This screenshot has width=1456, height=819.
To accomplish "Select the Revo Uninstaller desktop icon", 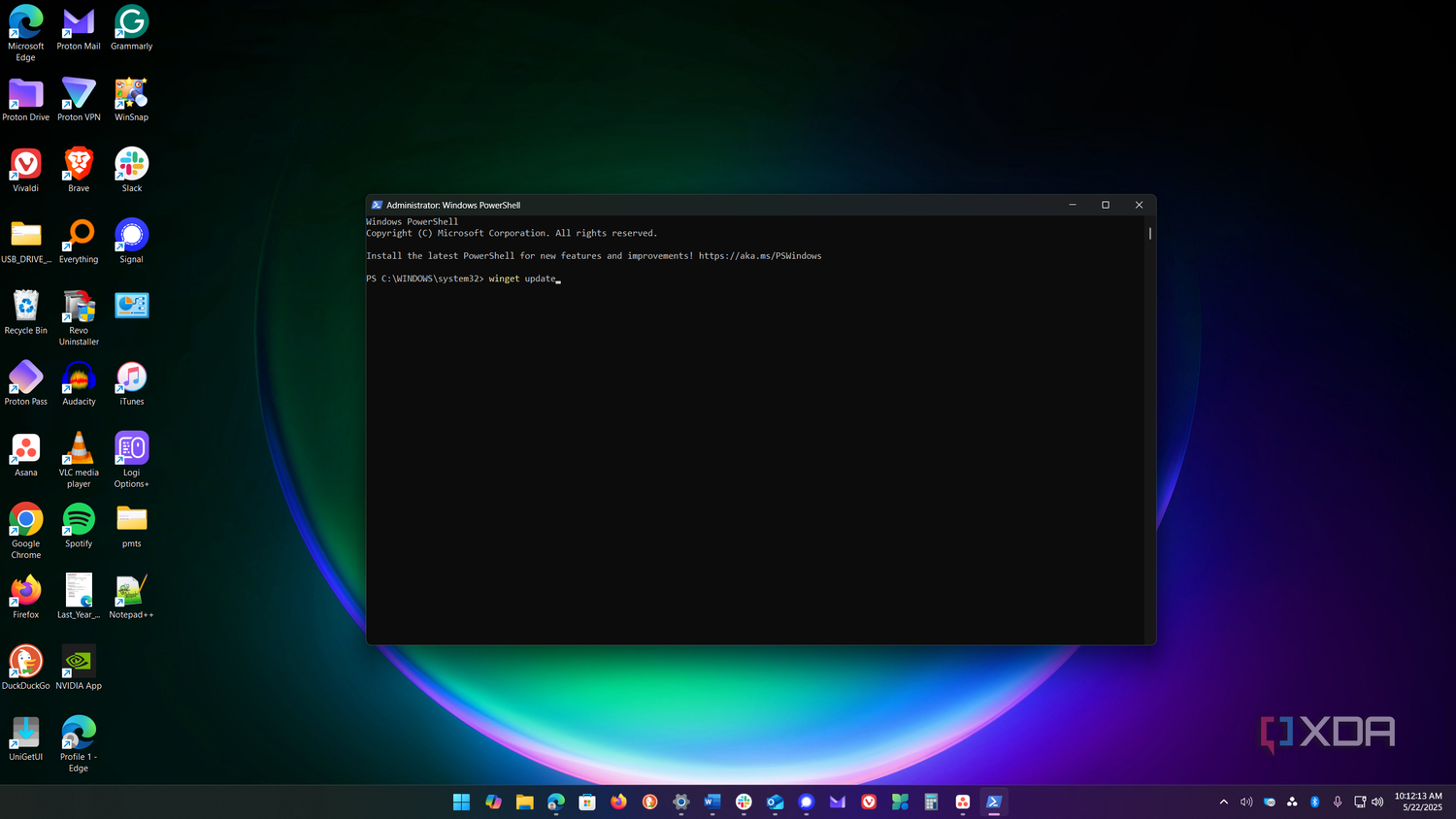I will point(79,317).
